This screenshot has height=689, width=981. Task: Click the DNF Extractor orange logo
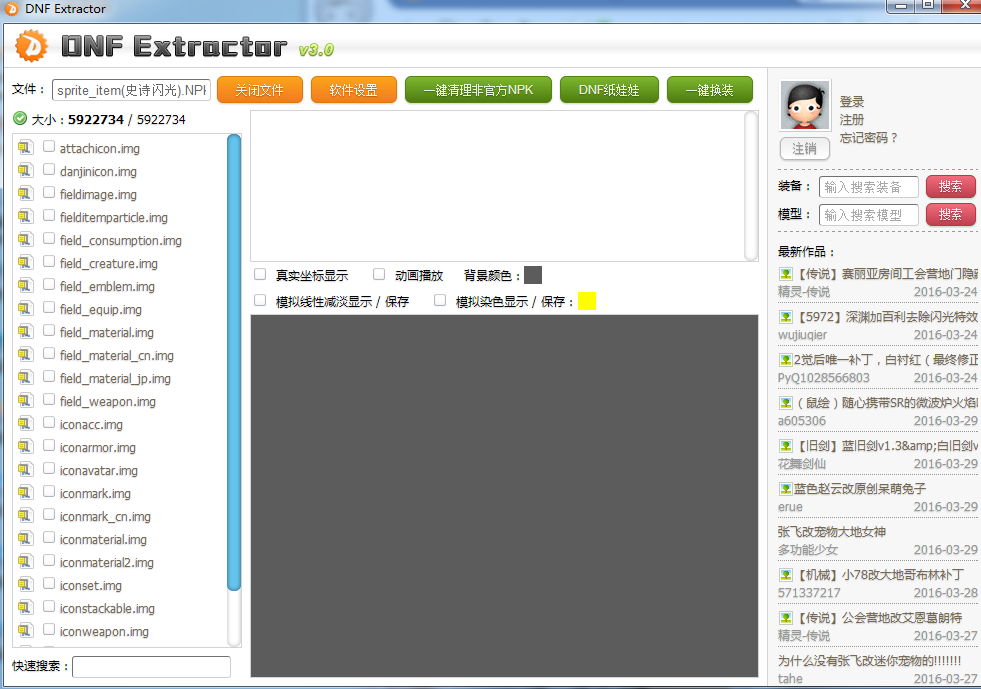pos(32,45)
